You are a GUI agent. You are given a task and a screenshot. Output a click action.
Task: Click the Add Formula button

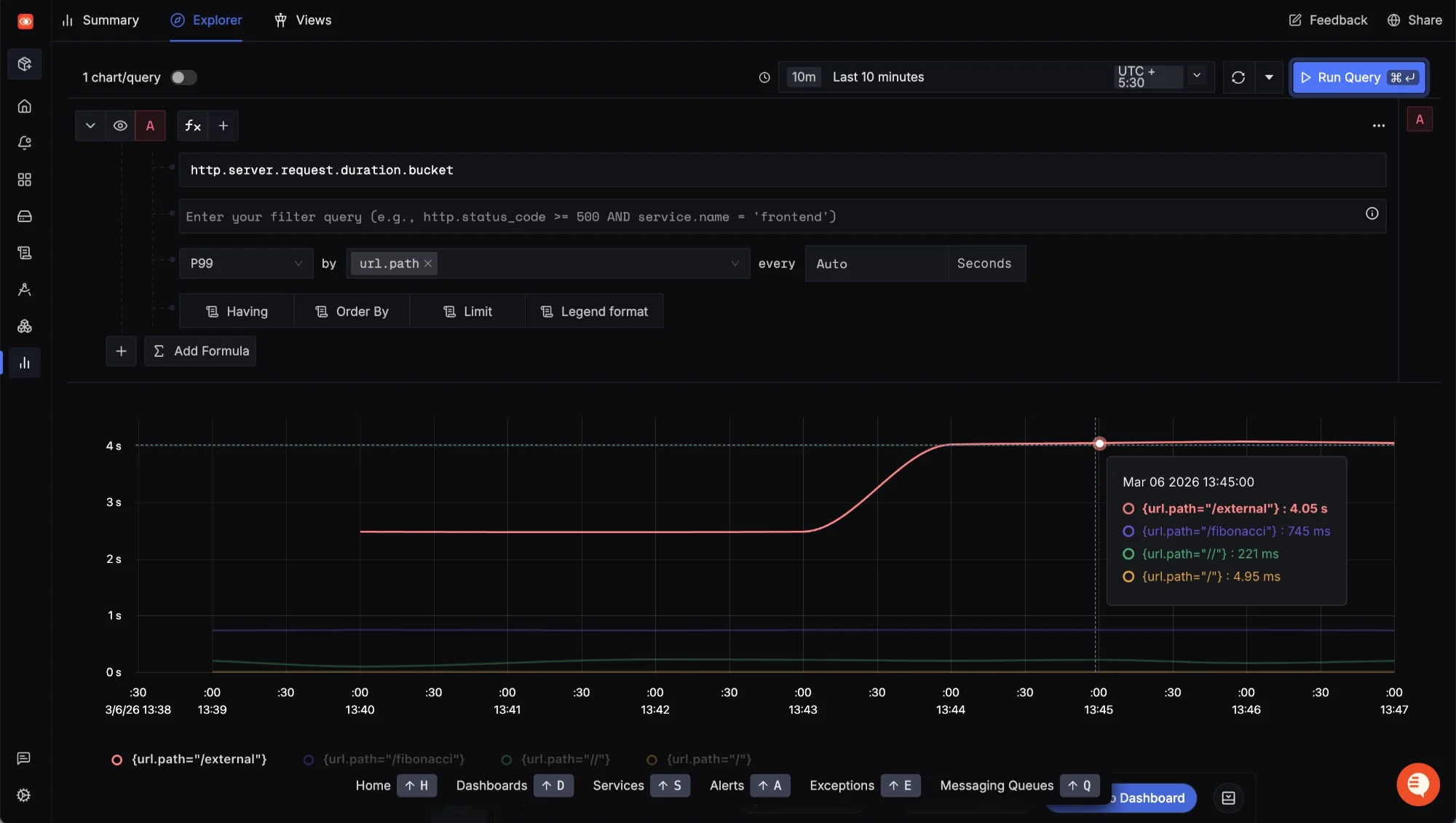click(200, 351)
